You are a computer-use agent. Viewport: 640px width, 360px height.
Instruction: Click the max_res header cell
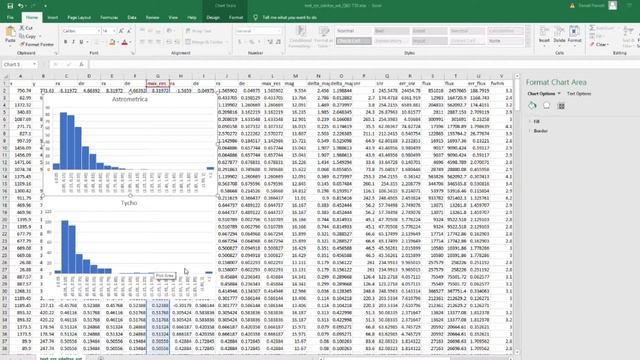pyautogui.click(x=157, y=83)
